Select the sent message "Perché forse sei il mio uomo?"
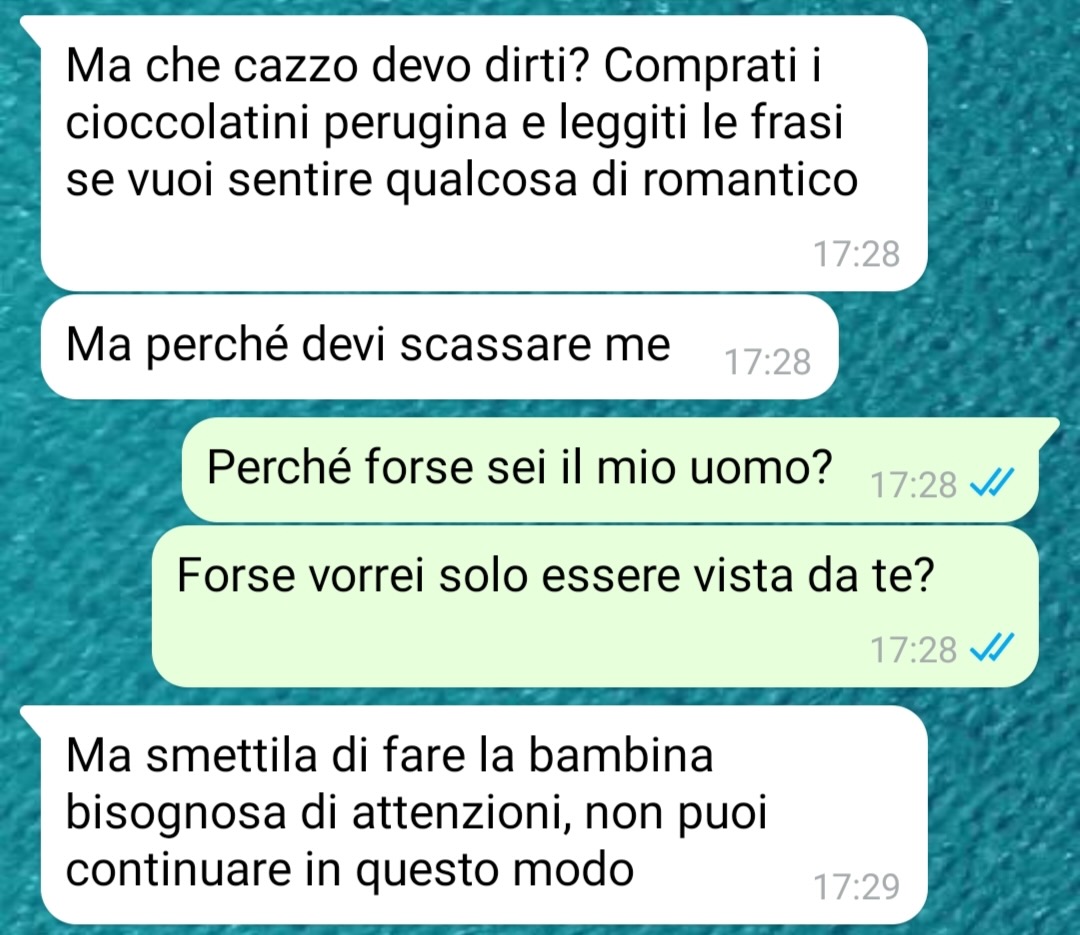 point(610,469)
